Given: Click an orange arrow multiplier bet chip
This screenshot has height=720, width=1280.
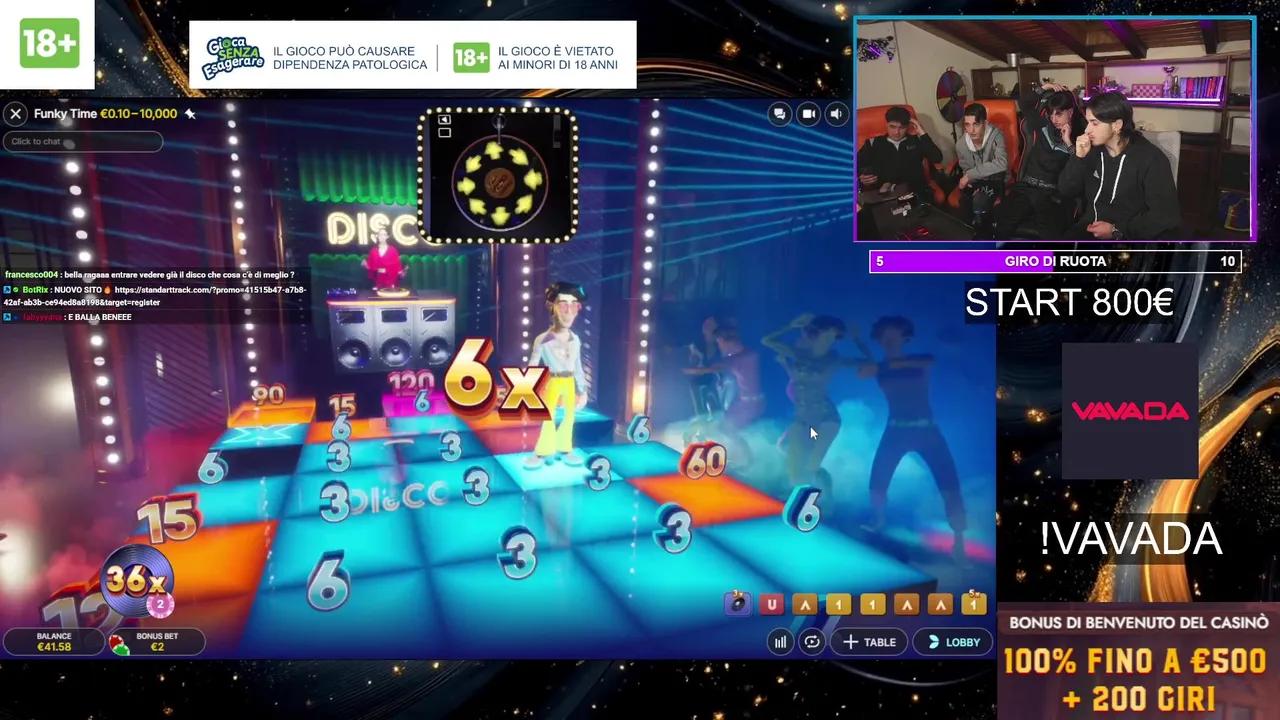Looking at the screenshot, I should 803,603.
